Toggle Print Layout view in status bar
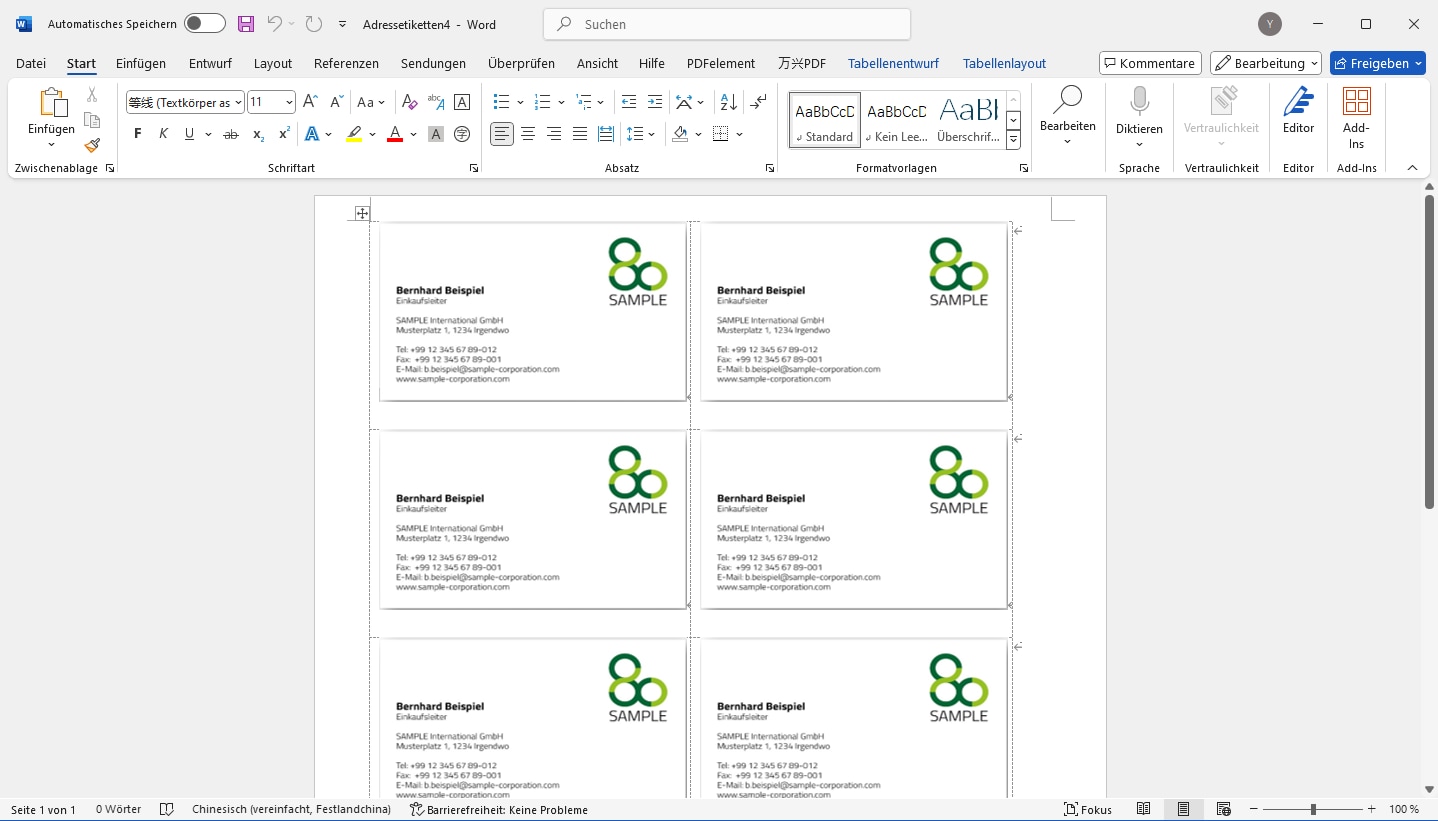 (x=1183, y=809)
